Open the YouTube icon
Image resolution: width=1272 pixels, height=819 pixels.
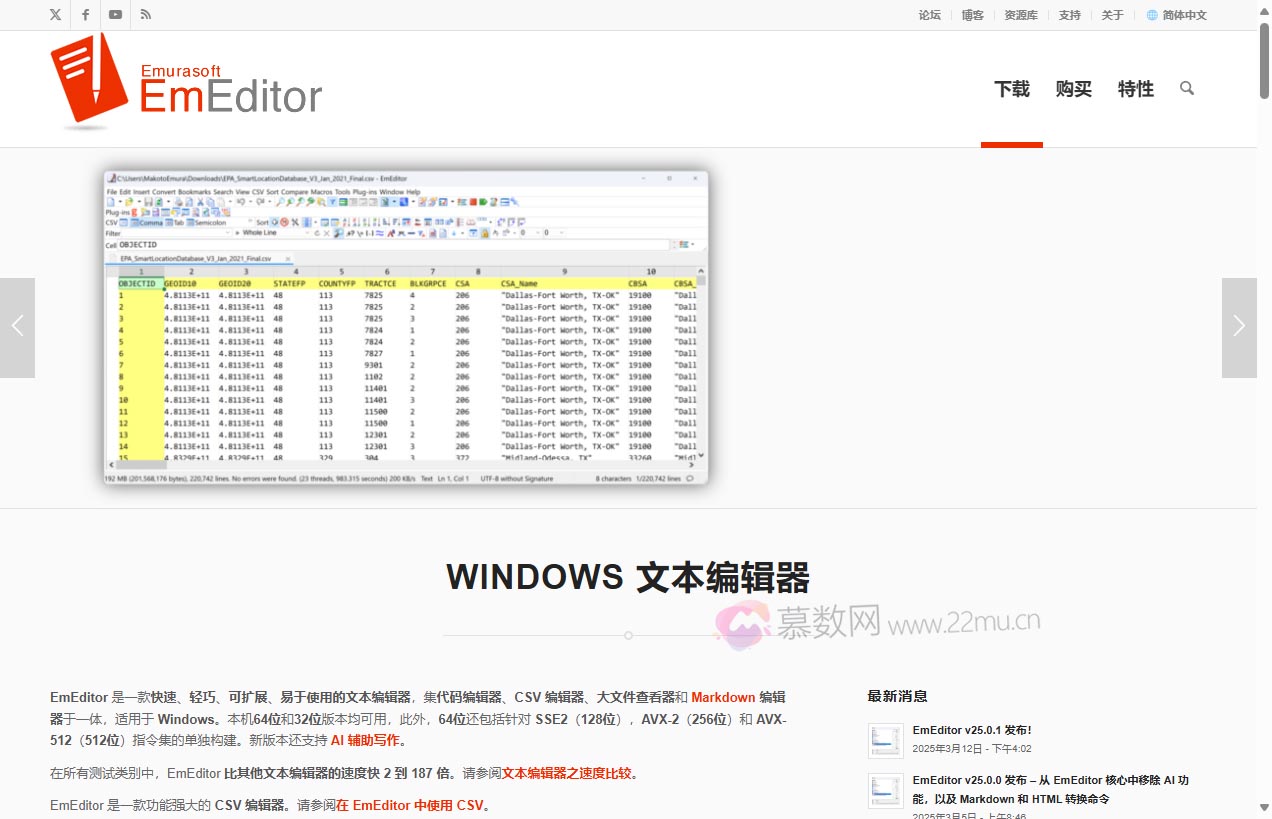click(x=115, y=15)
